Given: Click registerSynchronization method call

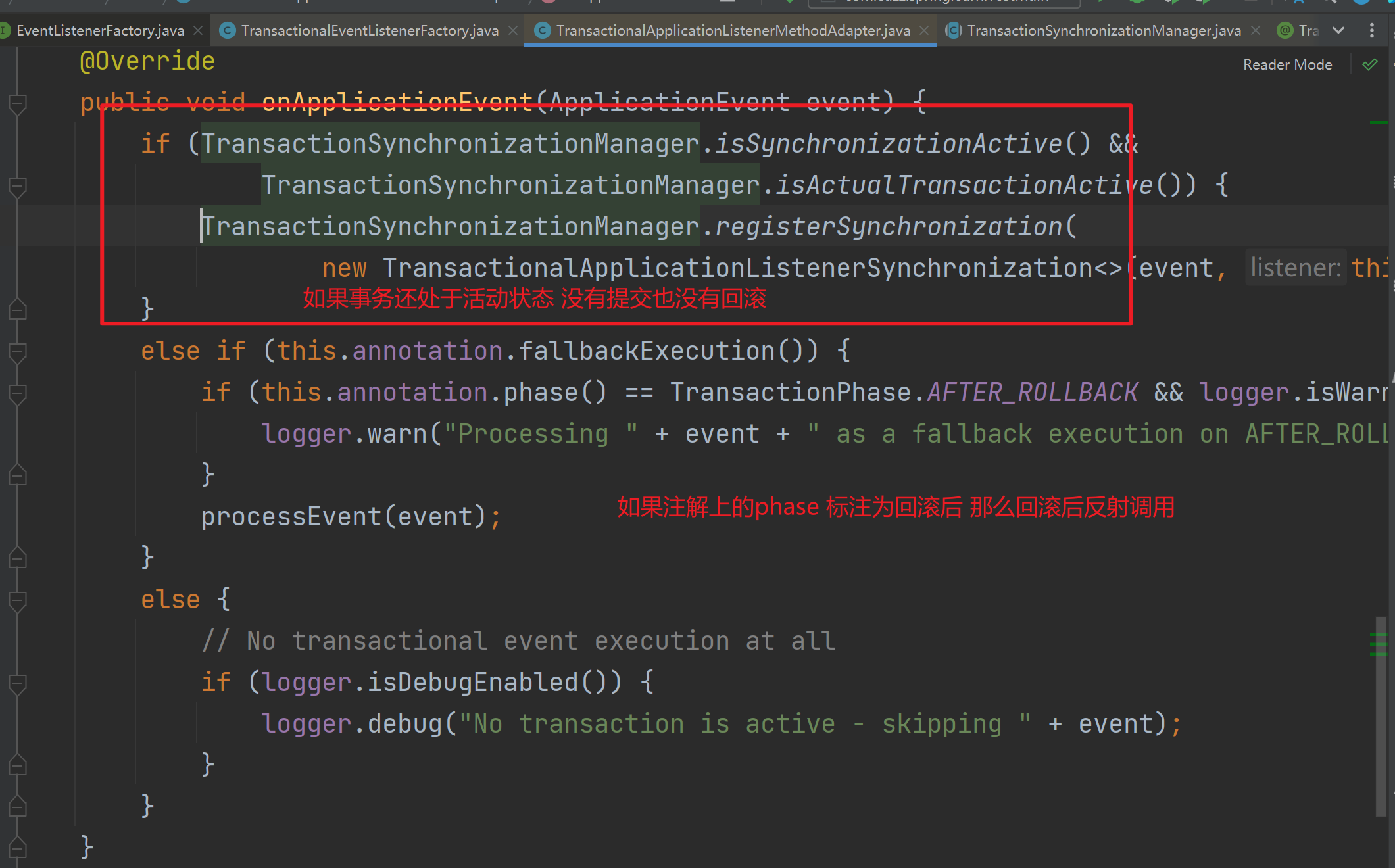Looking at the screenshot, I should click(x=888, y=226).
